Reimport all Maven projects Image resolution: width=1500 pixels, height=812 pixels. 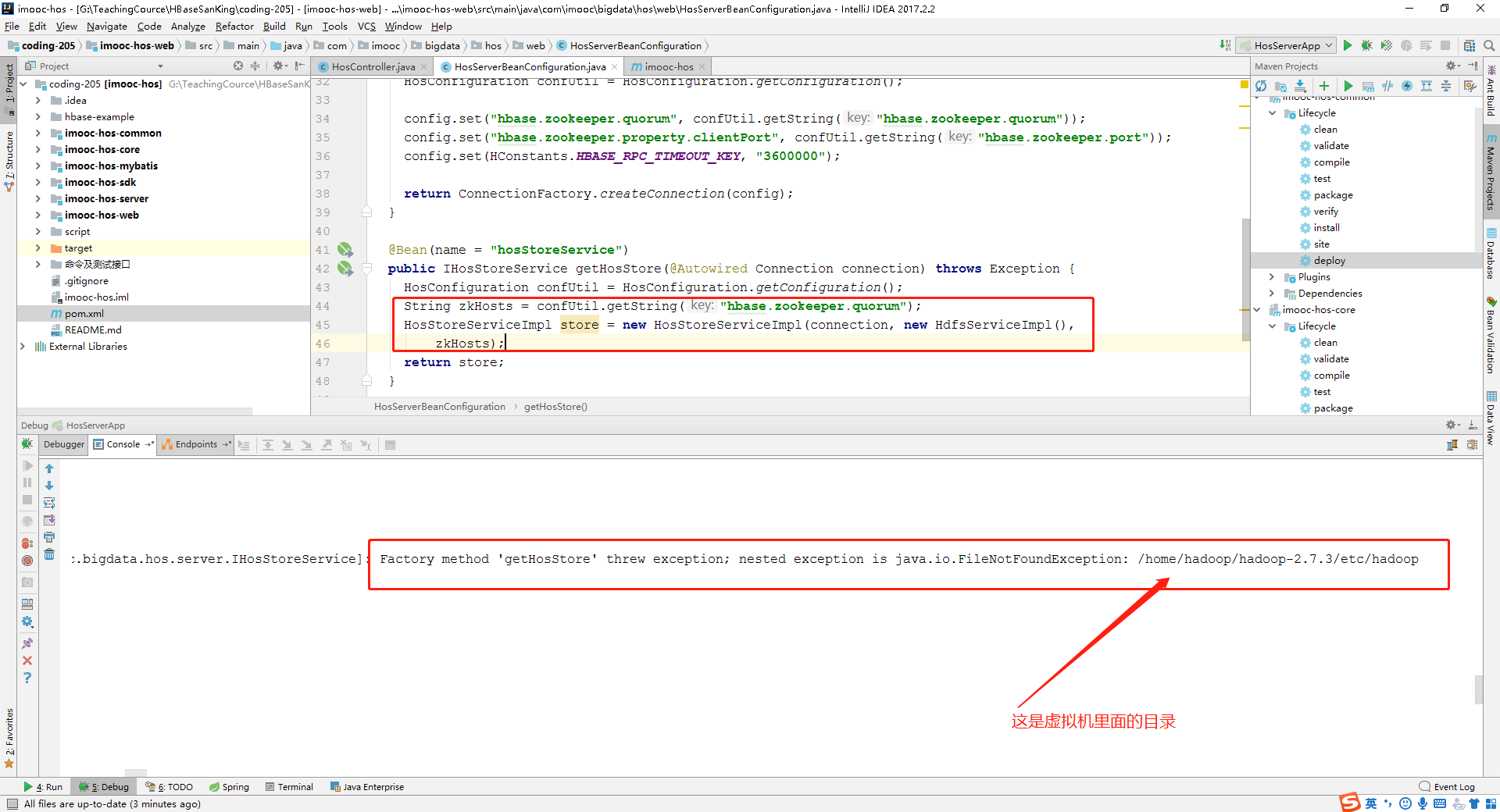pos(1261,86)
